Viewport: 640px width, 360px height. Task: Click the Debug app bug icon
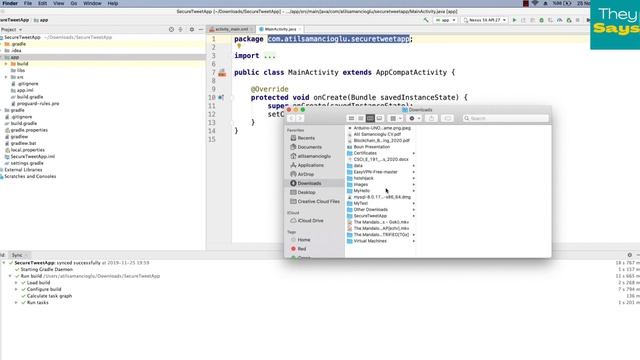[542, 20]
